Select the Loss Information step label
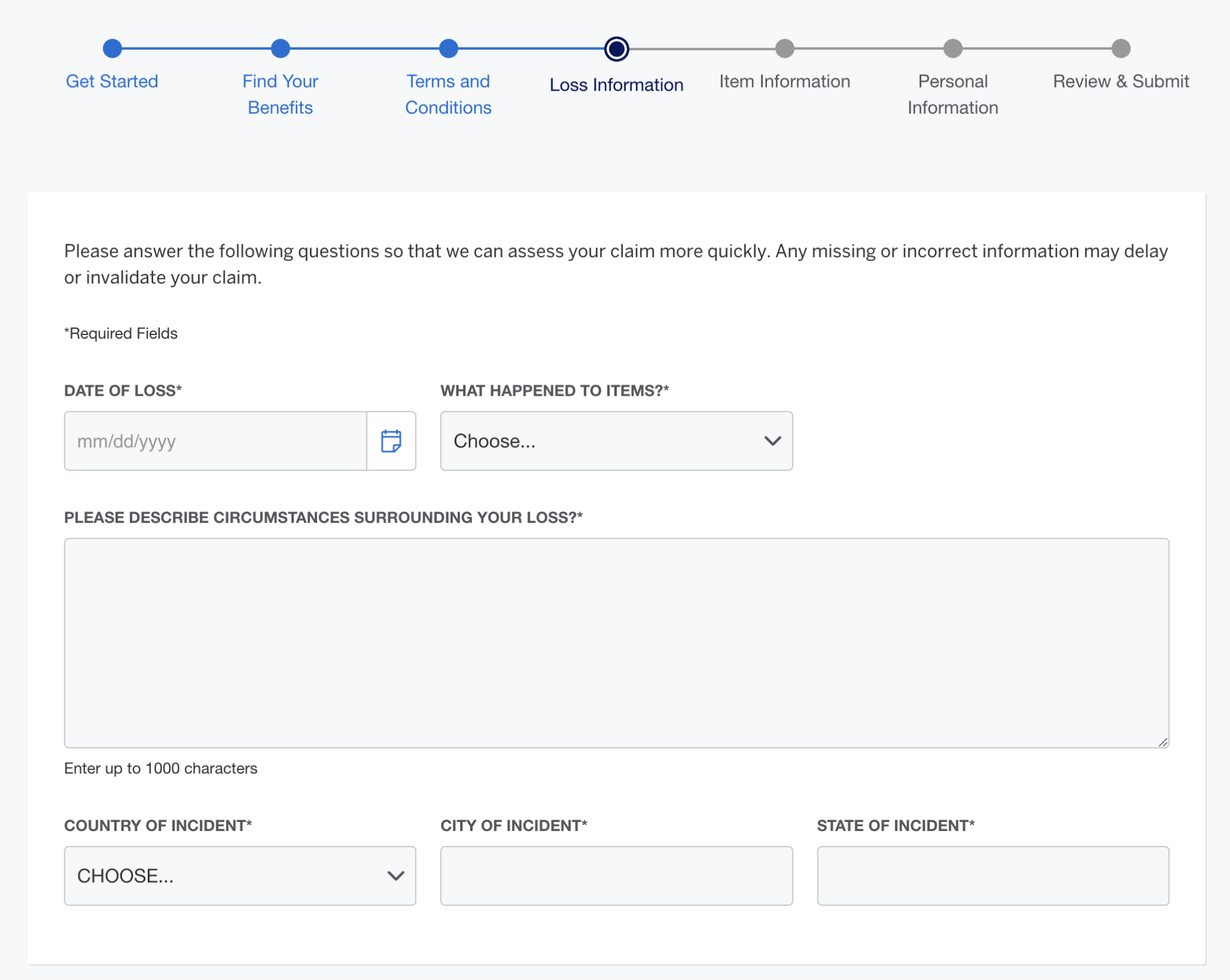This screenshot has width=1230, height=980. [616, 85]
